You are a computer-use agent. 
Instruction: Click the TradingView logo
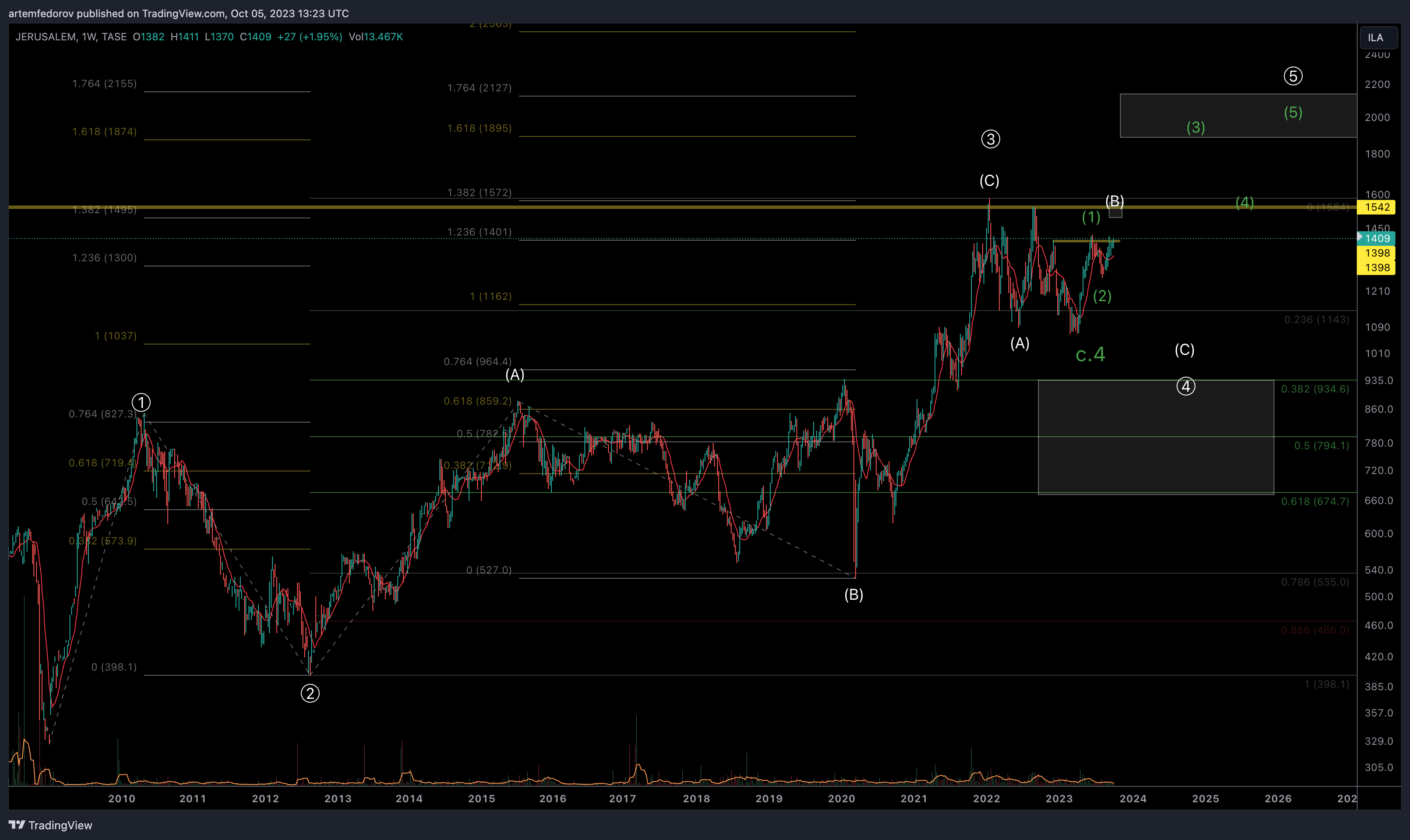click(50, 825)
